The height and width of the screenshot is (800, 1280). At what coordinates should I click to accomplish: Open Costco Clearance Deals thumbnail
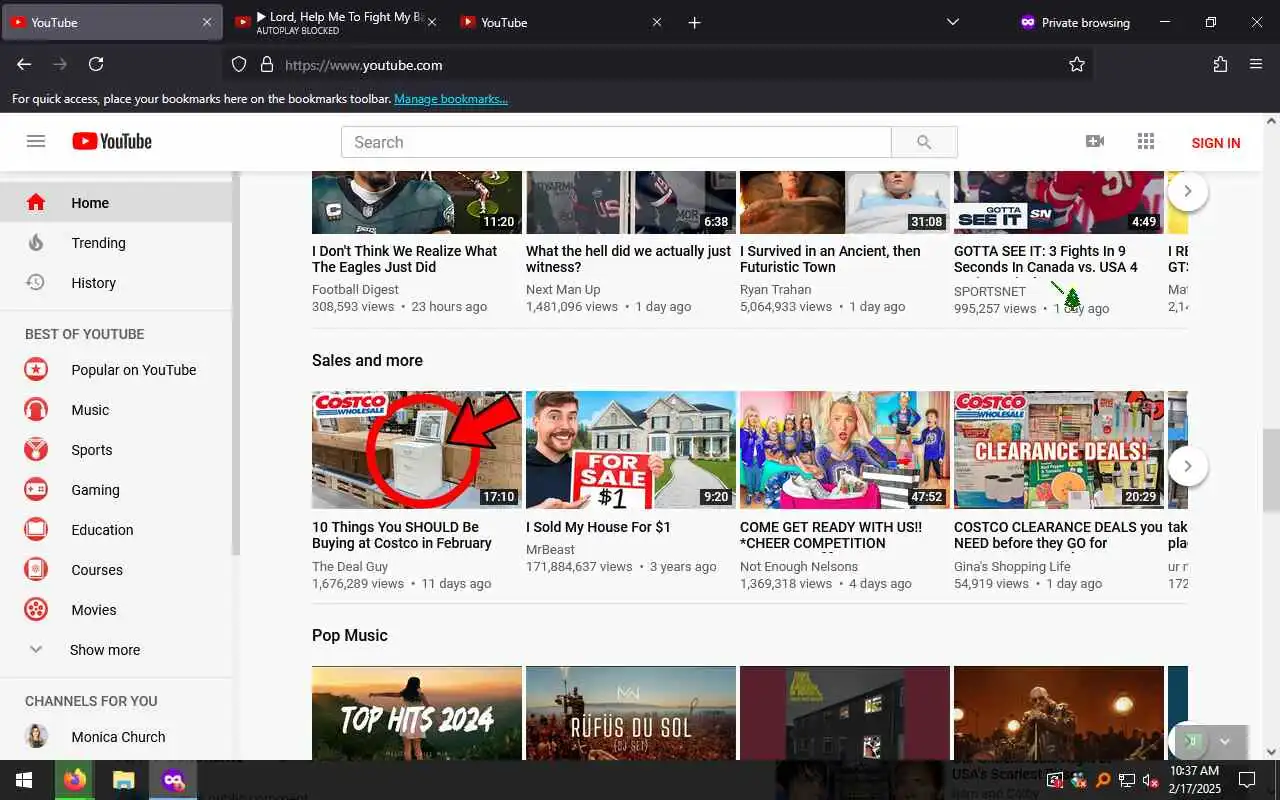click(1059, 450)
